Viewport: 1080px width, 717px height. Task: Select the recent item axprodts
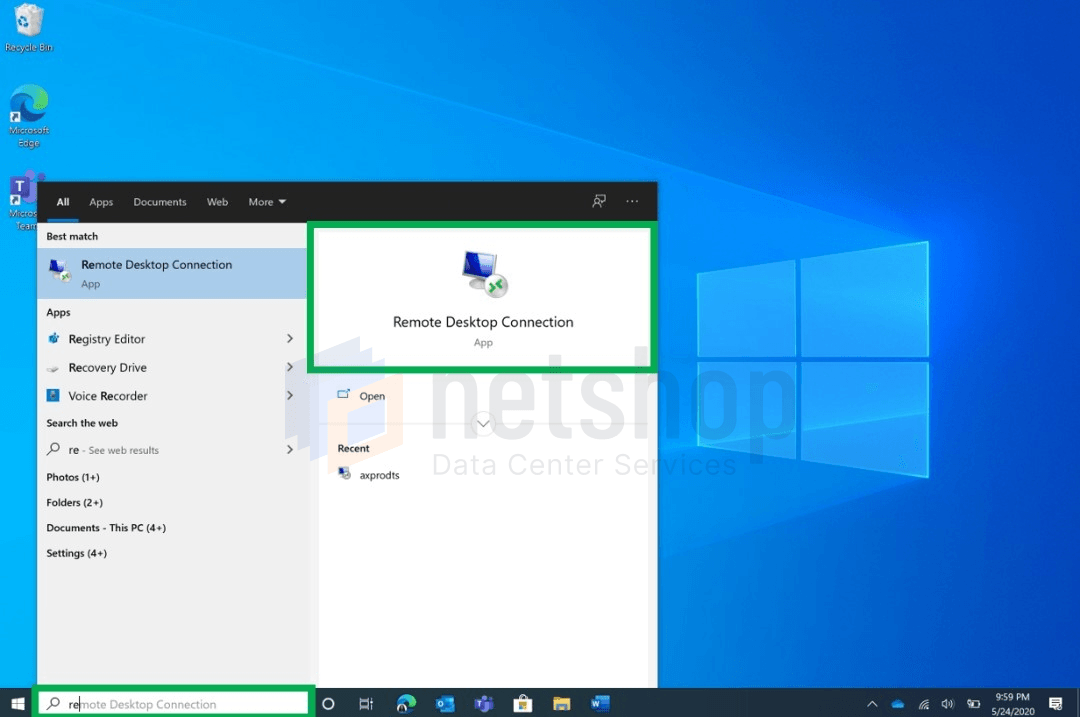(378, 474)
